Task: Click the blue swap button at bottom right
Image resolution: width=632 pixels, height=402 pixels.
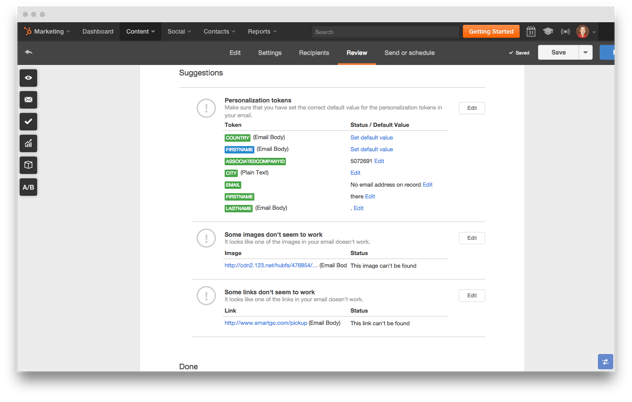Action: click(604, 361)
